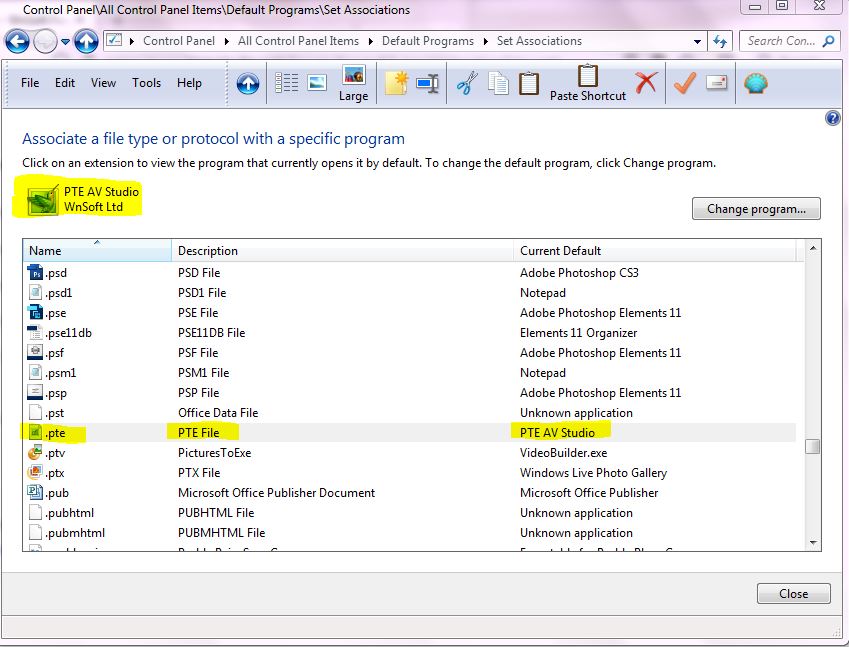The width and height of the screenshot is (849, 647).
Task: Click the new folder star icon
Action: (396, 83)
